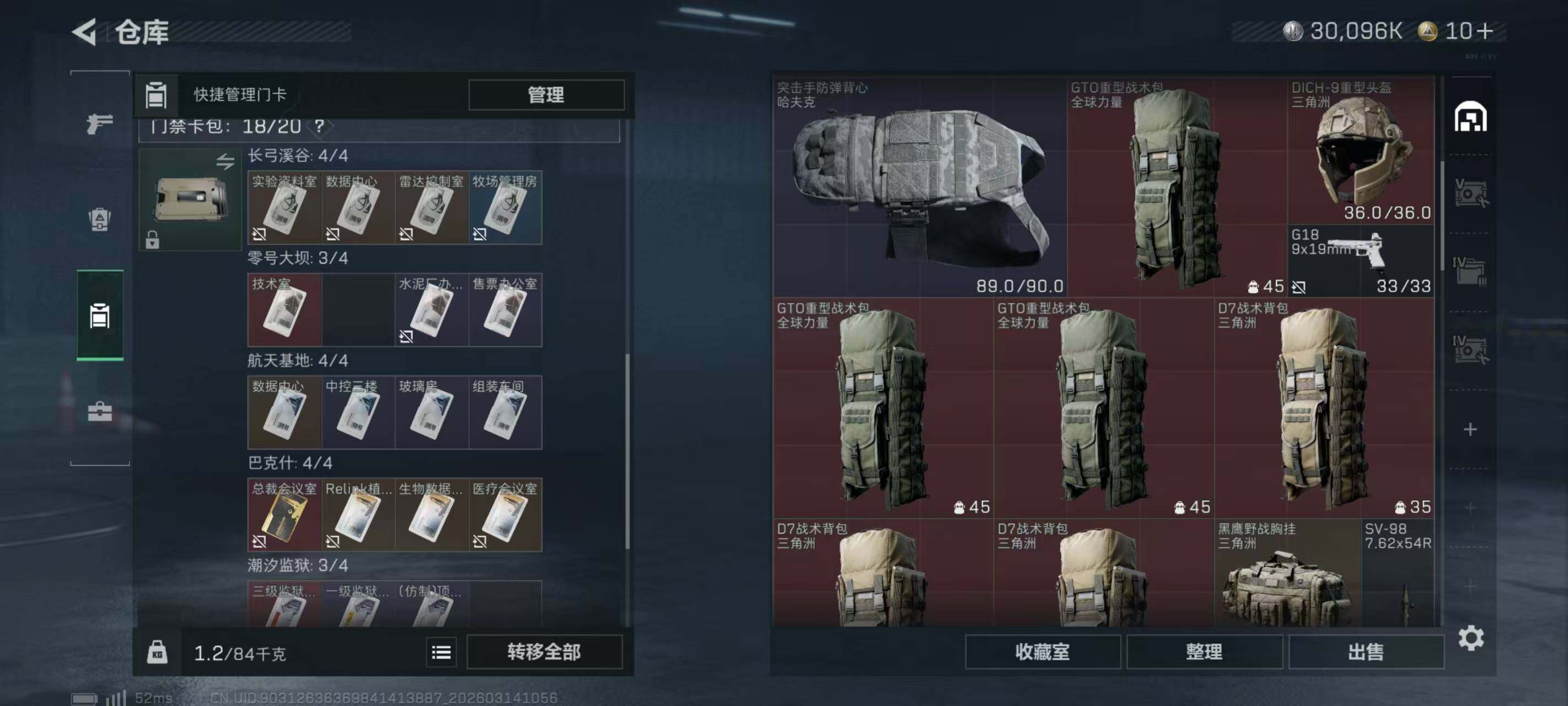Click 转移全部 to transfer everything

[x=544, y=652]
